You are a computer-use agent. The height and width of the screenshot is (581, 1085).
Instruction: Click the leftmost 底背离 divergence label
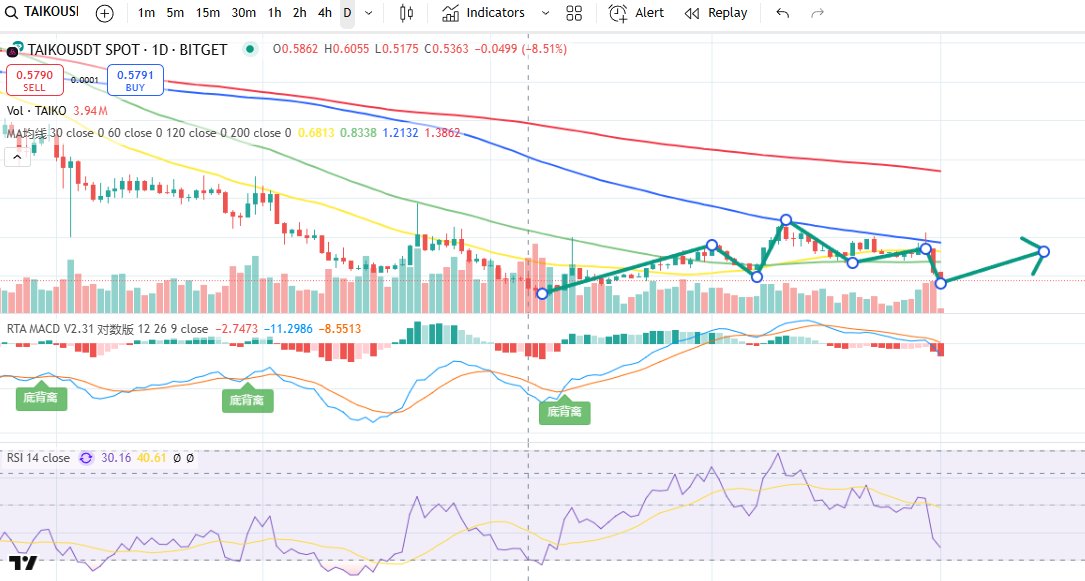[x=41, y=398]
